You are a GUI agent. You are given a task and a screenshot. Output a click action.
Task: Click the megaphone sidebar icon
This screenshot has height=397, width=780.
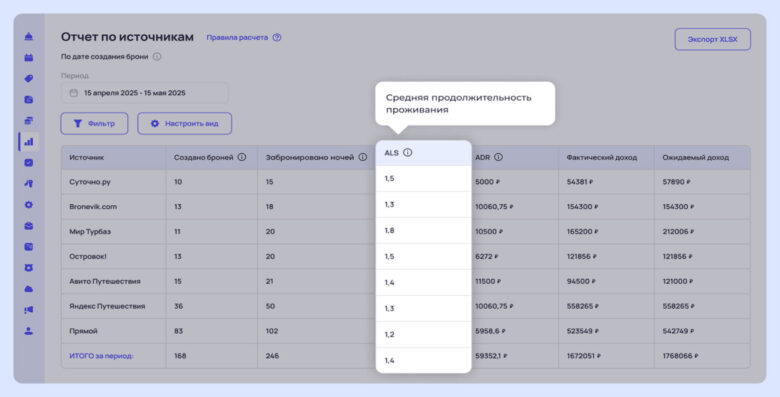coord(29,310)
